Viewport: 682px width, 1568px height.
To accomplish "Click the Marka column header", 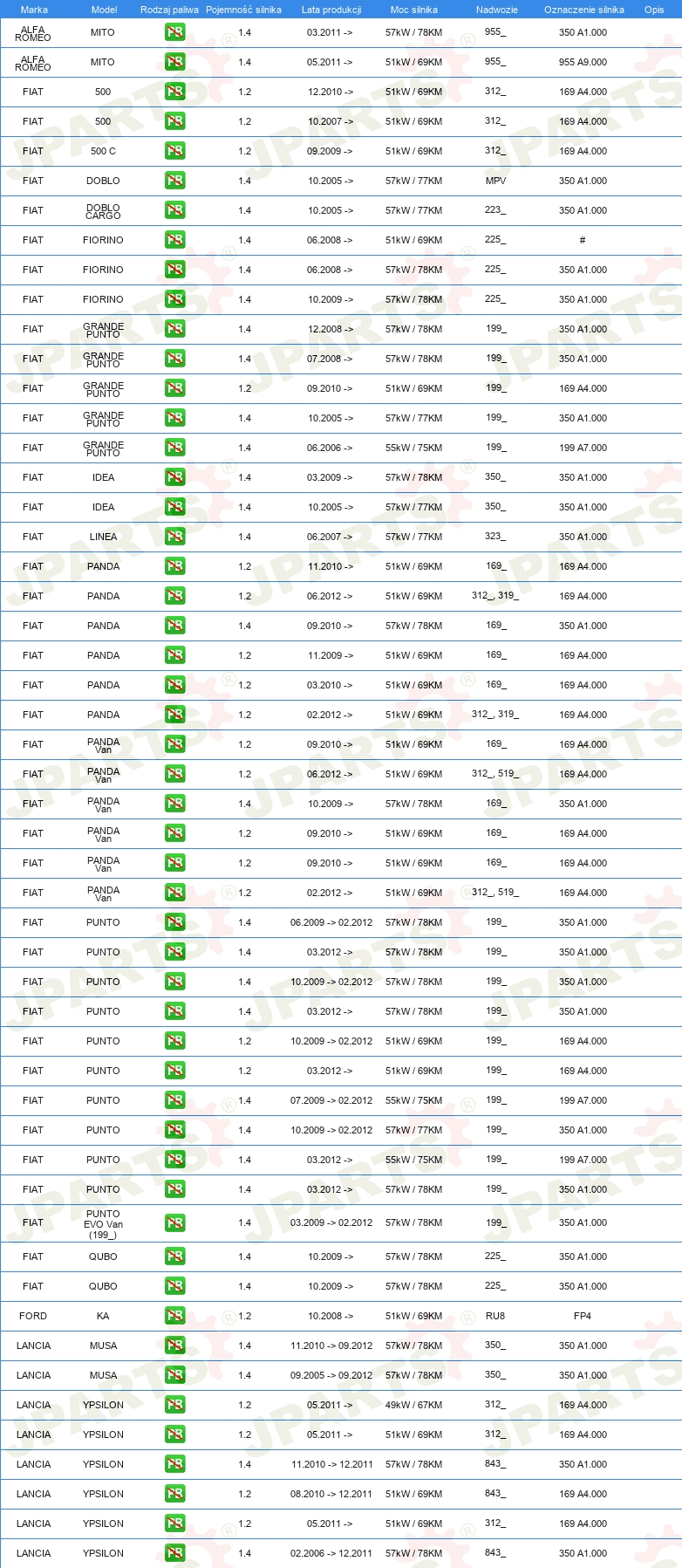I will [34, 10].
